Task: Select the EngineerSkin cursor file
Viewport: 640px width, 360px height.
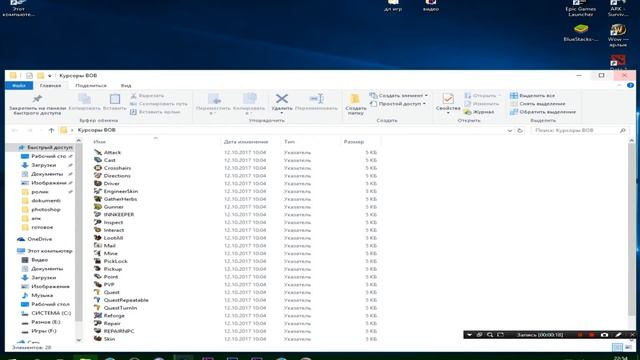Action: [121, 191]
